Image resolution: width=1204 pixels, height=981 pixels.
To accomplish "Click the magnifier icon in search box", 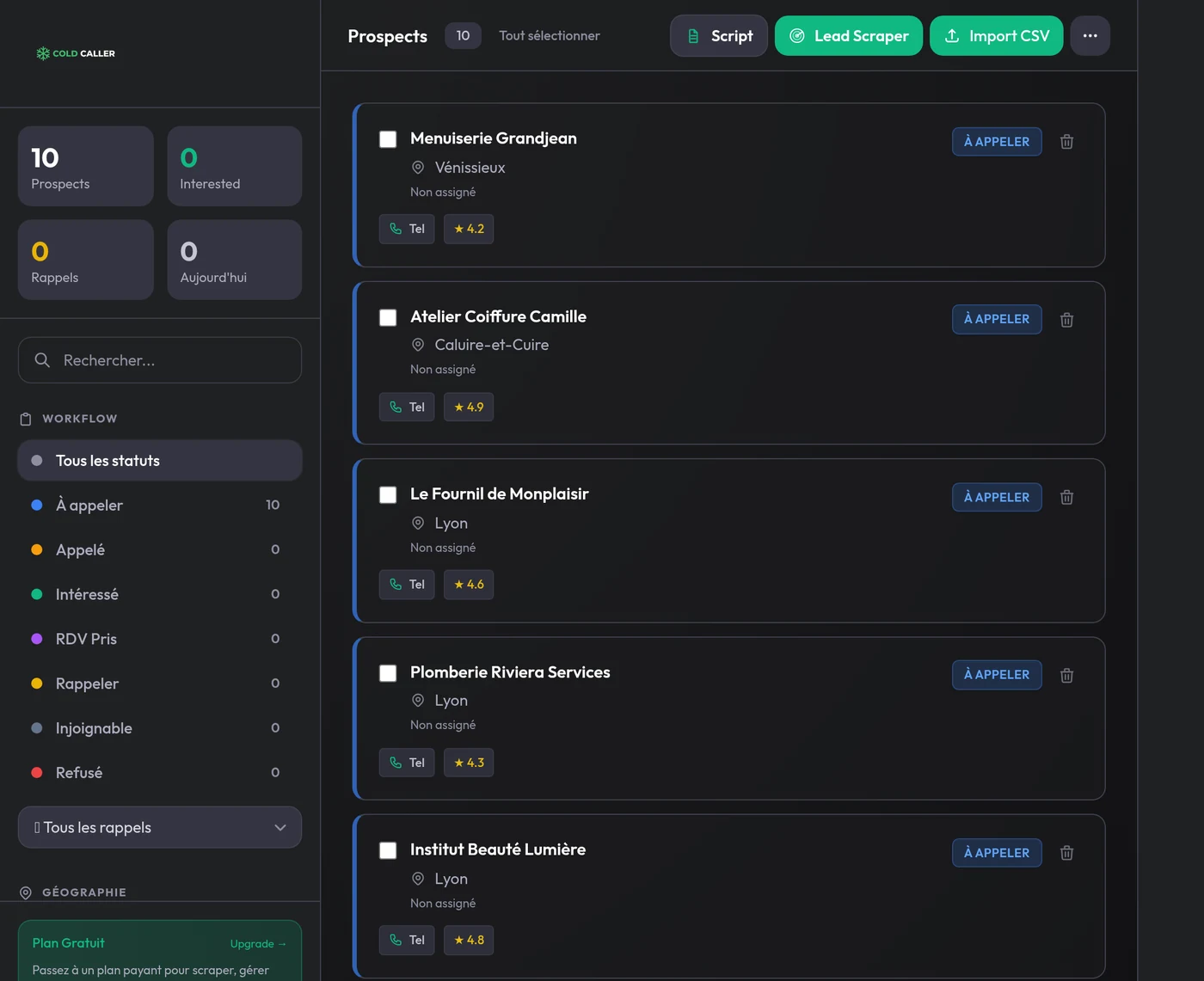I will pos(42,359).
